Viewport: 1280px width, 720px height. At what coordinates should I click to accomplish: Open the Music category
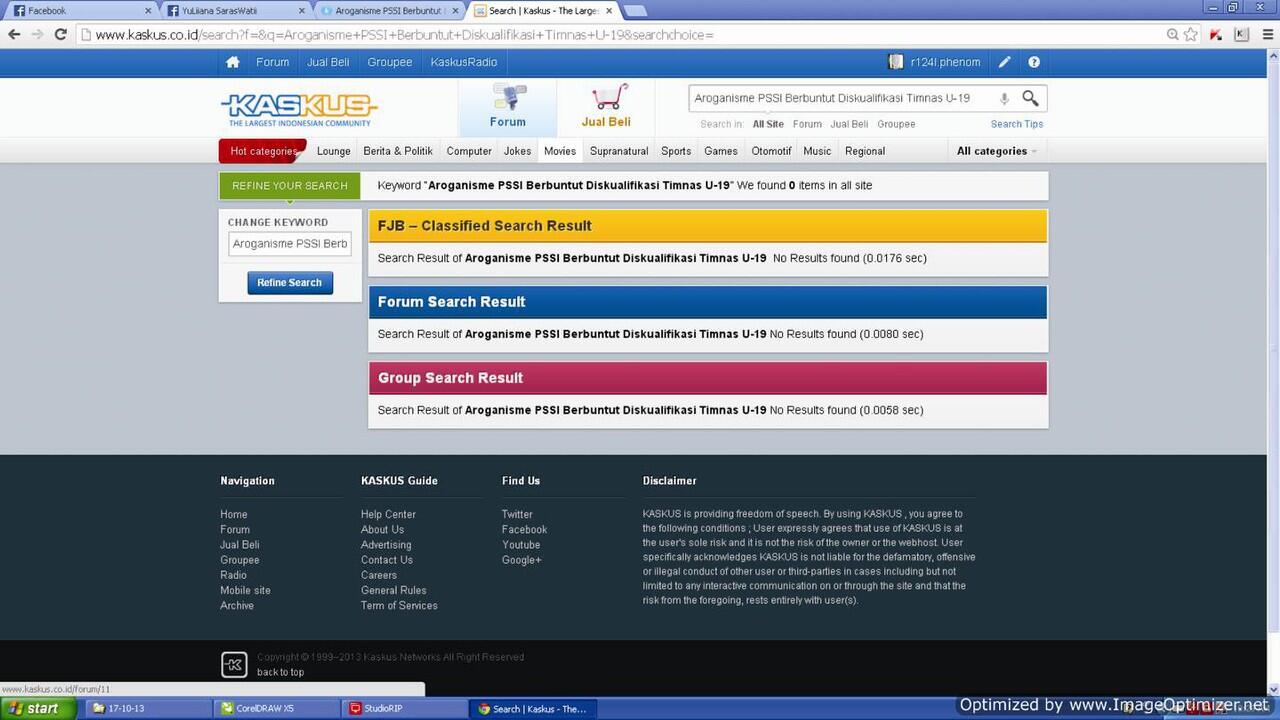point(817,151)
